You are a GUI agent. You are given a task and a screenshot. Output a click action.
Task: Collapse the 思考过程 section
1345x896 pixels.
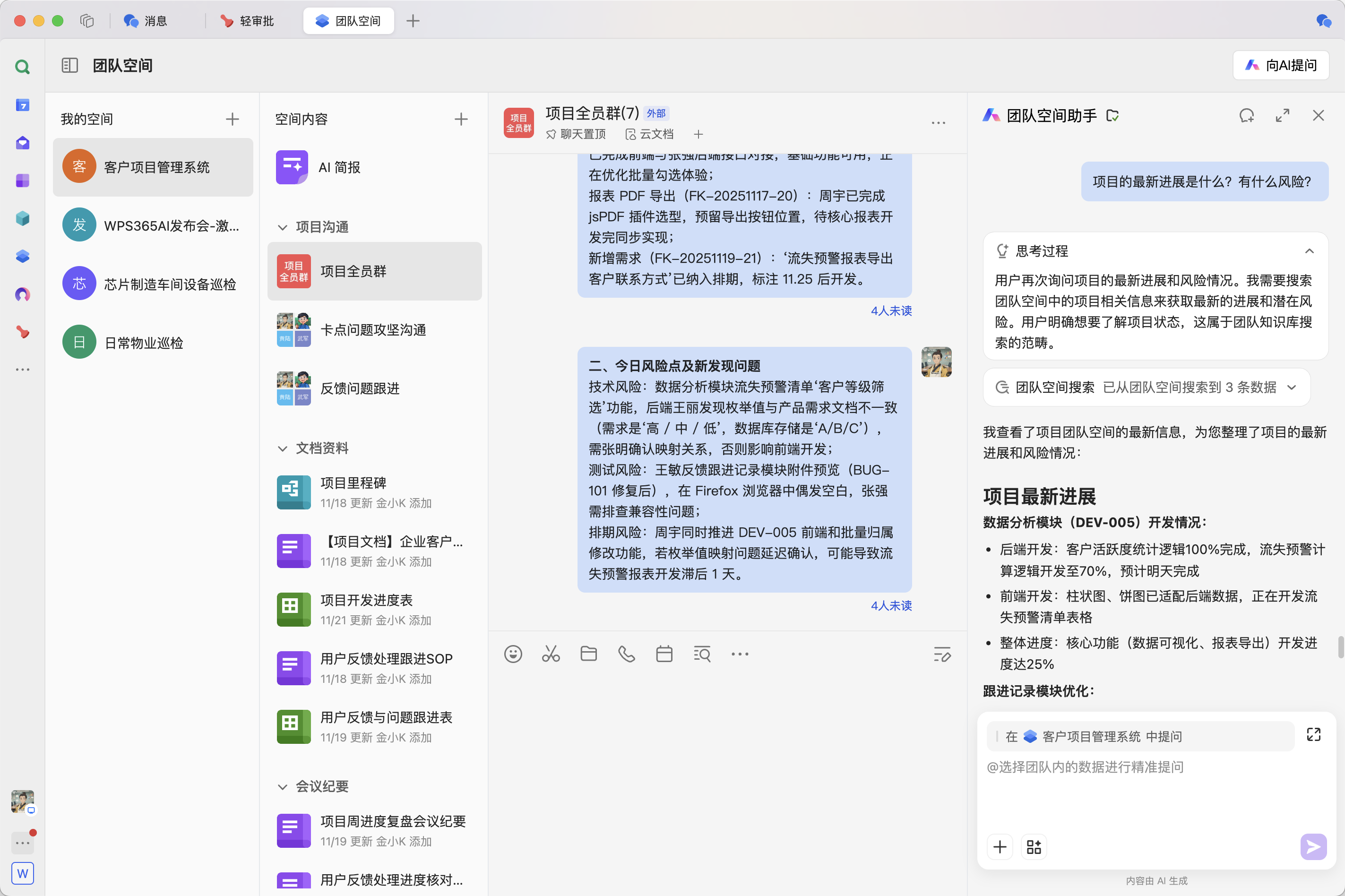(1309, 251)
